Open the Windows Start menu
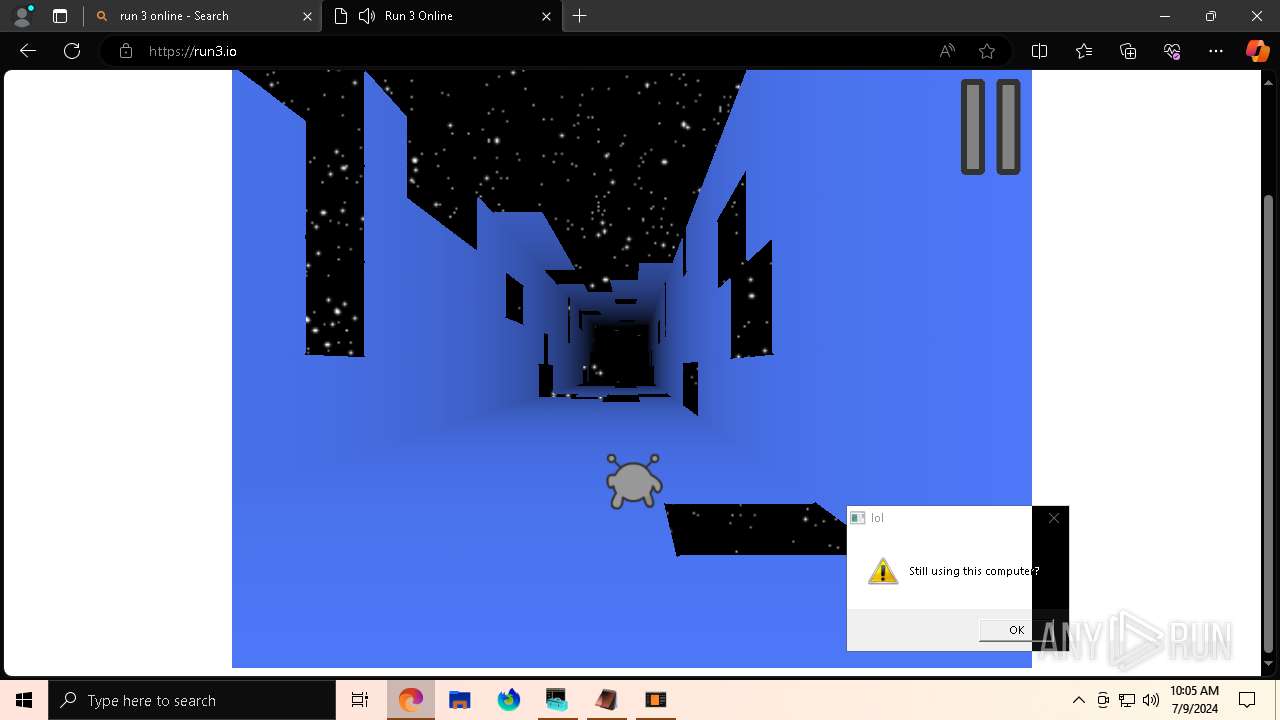 (24, 700)
